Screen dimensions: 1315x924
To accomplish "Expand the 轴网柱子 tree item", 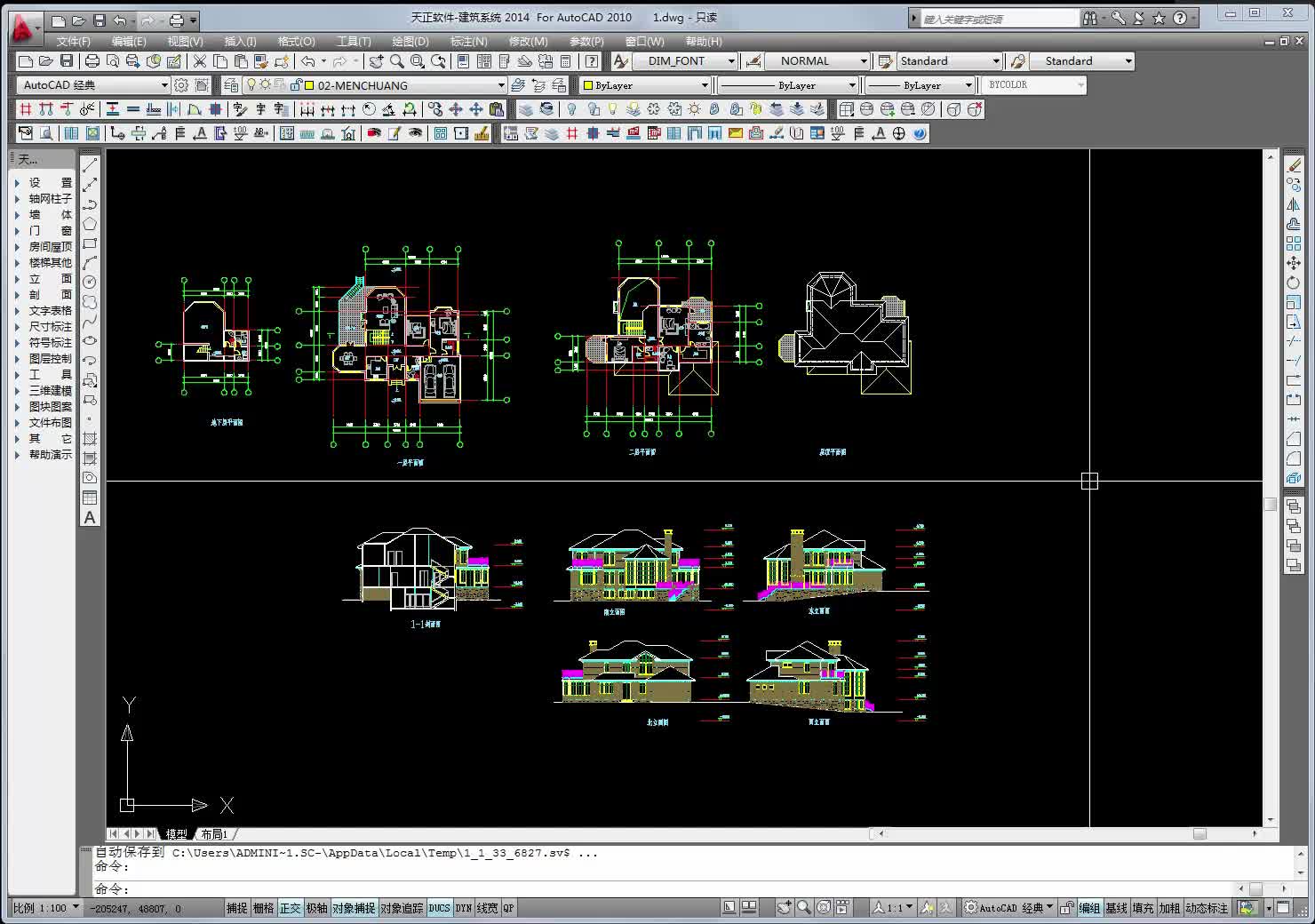I will pyautogui.click(x=17, y=199).
